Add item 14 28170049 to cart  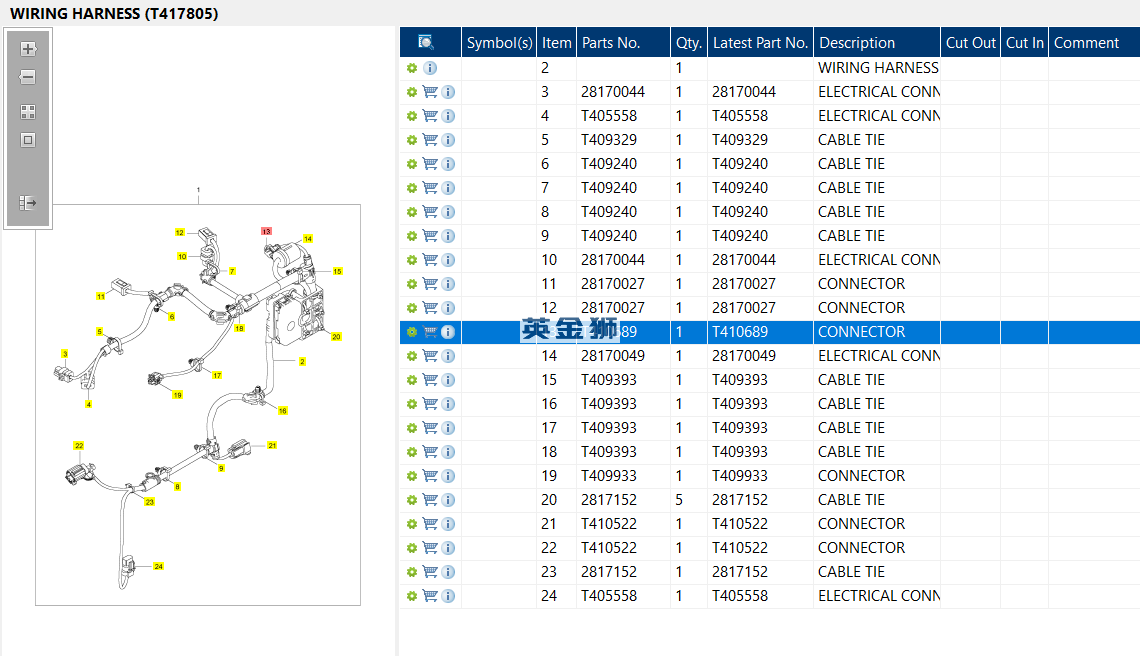point(430,356)
